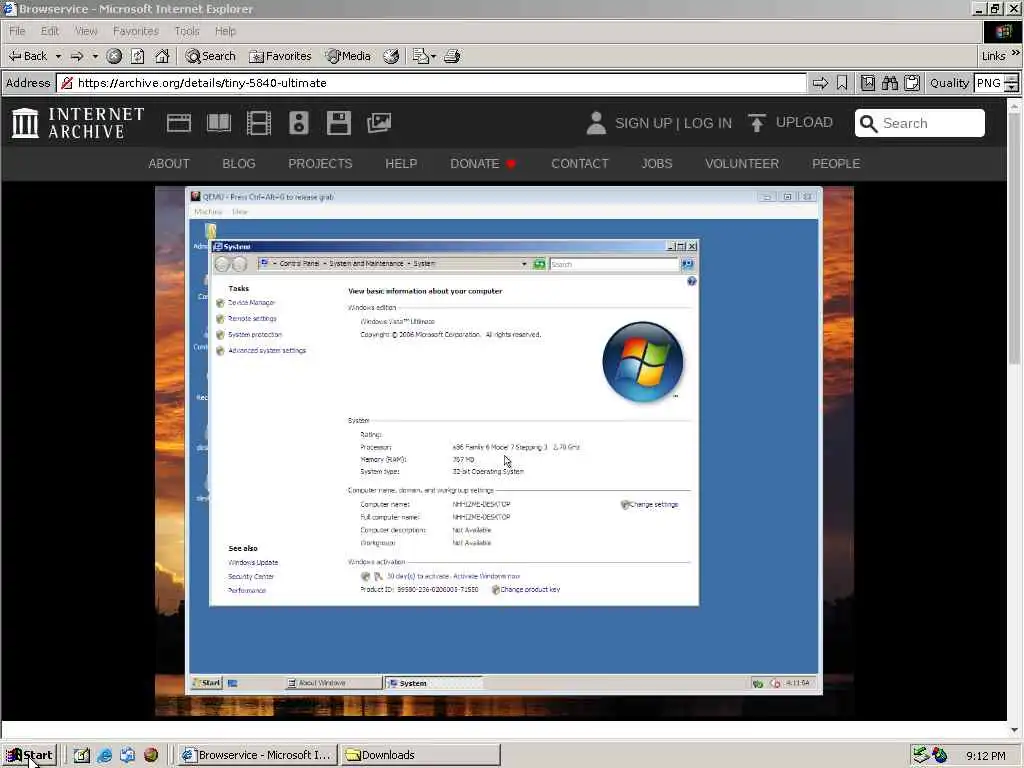Image resolution: width=1024 pixels, height=768 pixels.
Task: Open the BLOG navigation link
Action: 239,163
